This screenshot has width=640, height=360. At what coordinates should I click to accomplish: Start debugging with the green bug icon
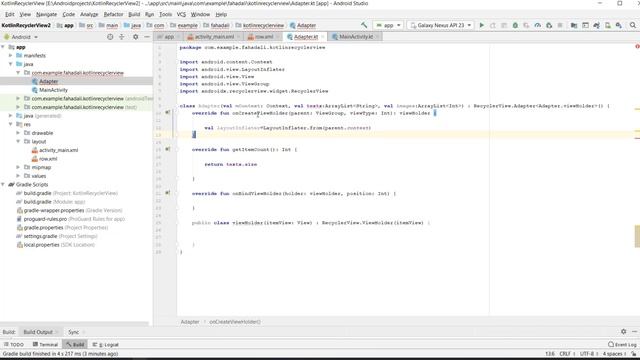point(515,25)
